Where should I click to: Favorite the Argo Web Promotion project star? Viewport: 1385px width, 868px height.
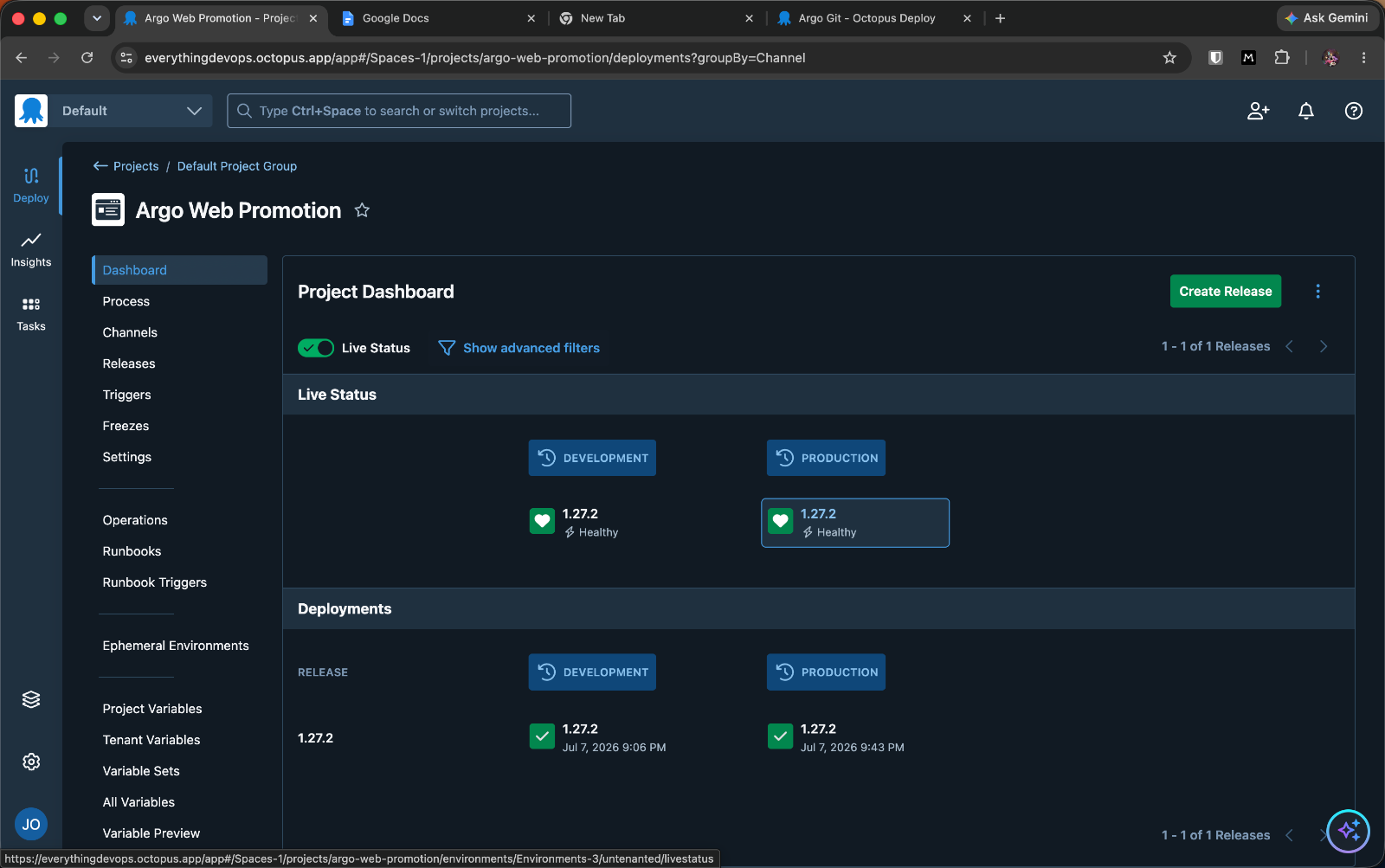point(362,210)
